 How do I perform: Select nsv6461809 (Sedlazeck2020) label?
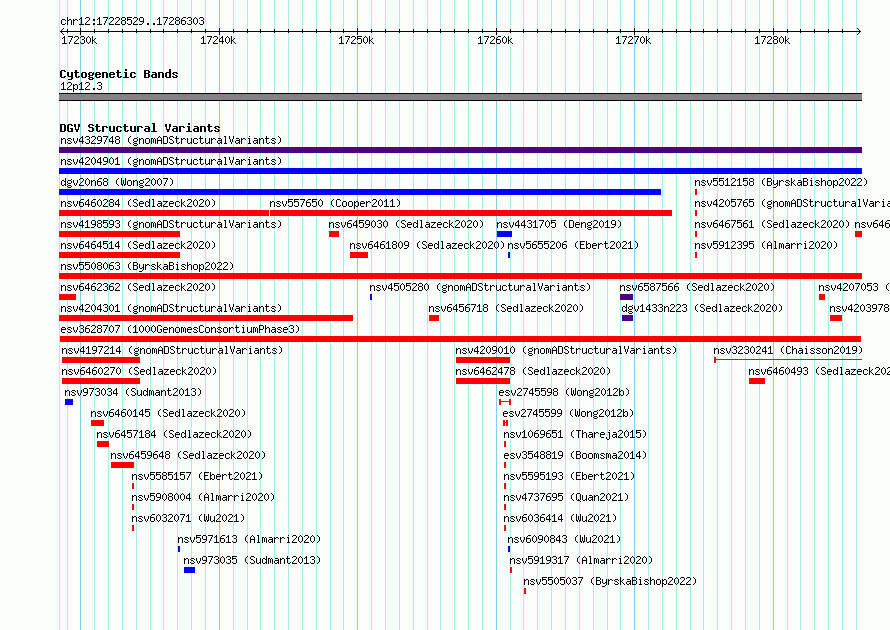tap(427, 245)
